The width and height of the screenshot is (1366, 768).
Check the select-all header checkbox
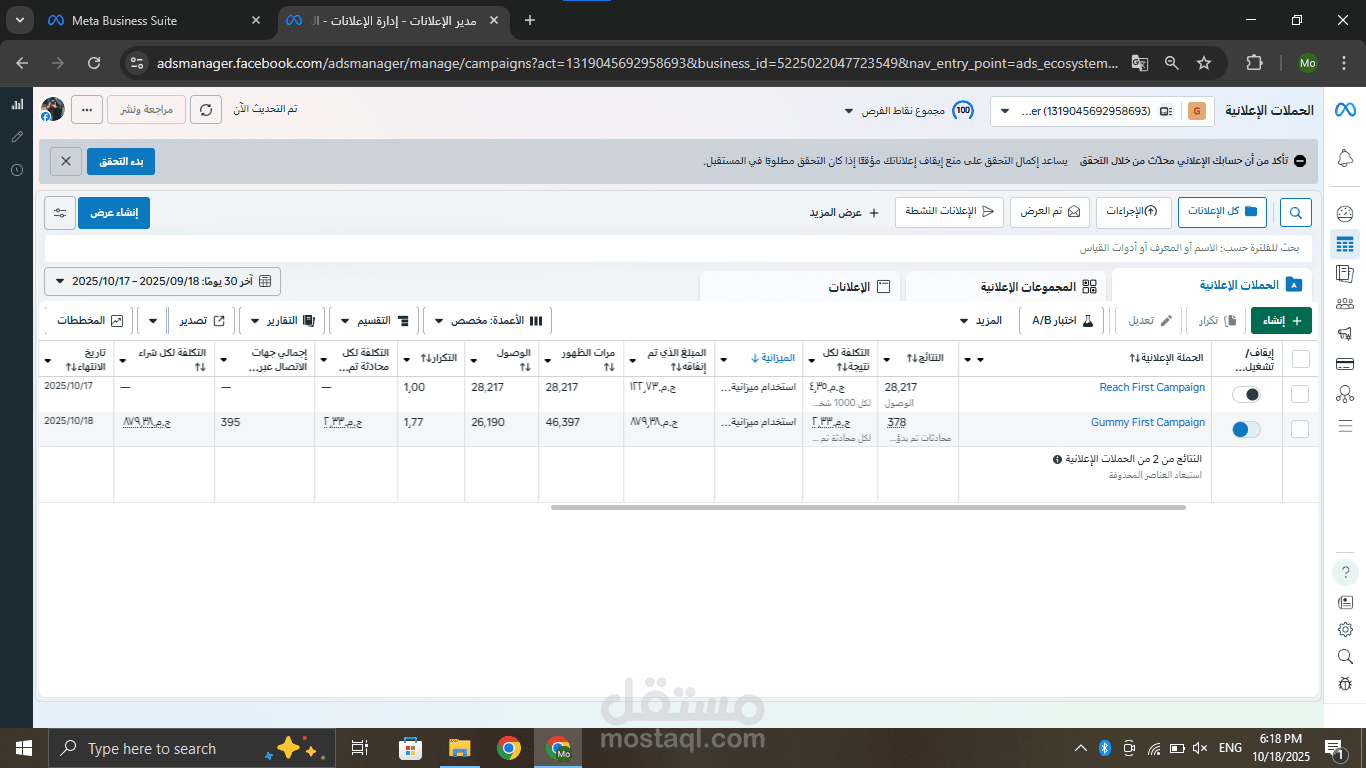pos(1300,358)
